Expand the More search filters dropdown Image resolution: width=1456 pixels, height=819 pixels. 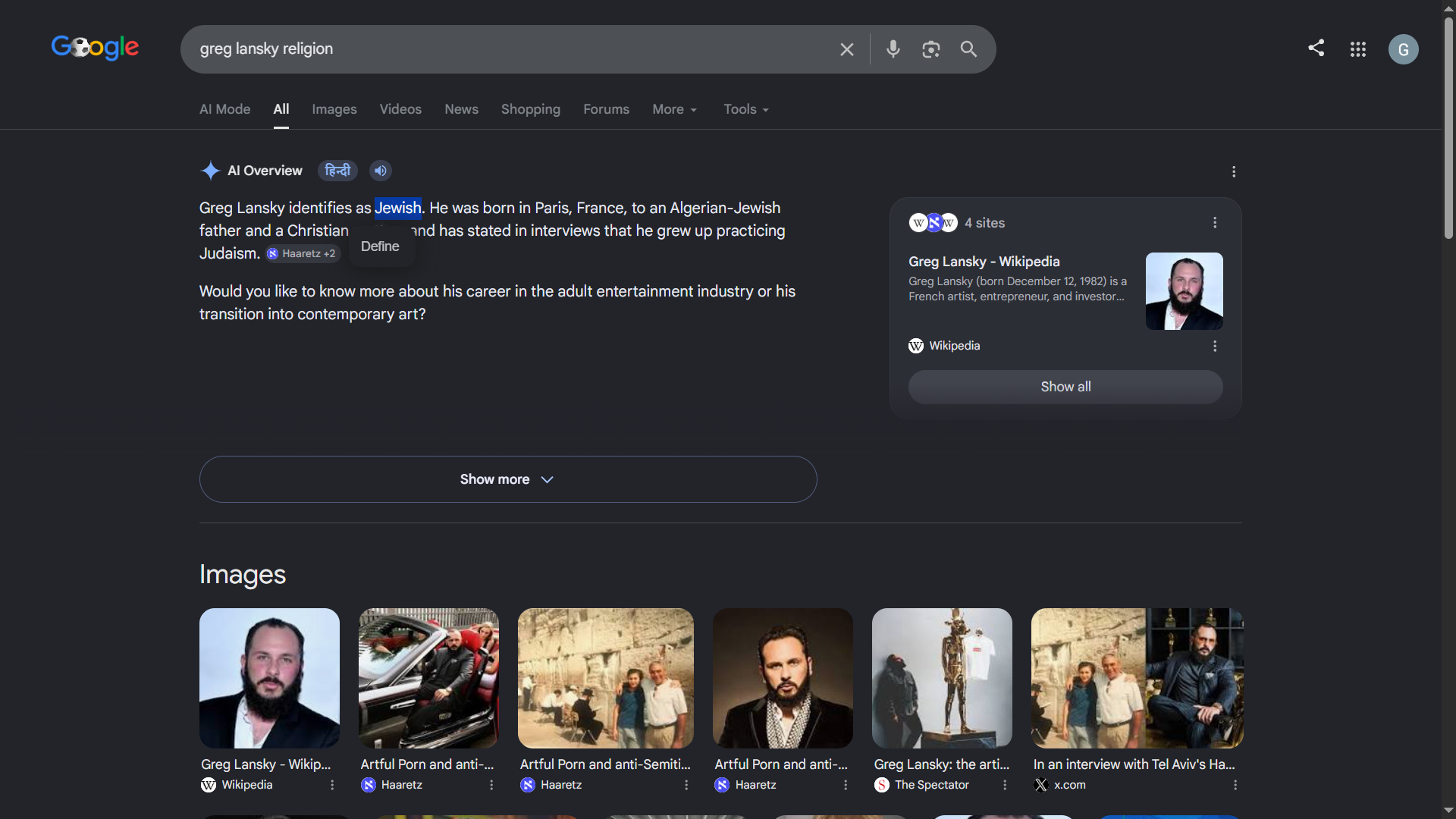tap(674, 109)
